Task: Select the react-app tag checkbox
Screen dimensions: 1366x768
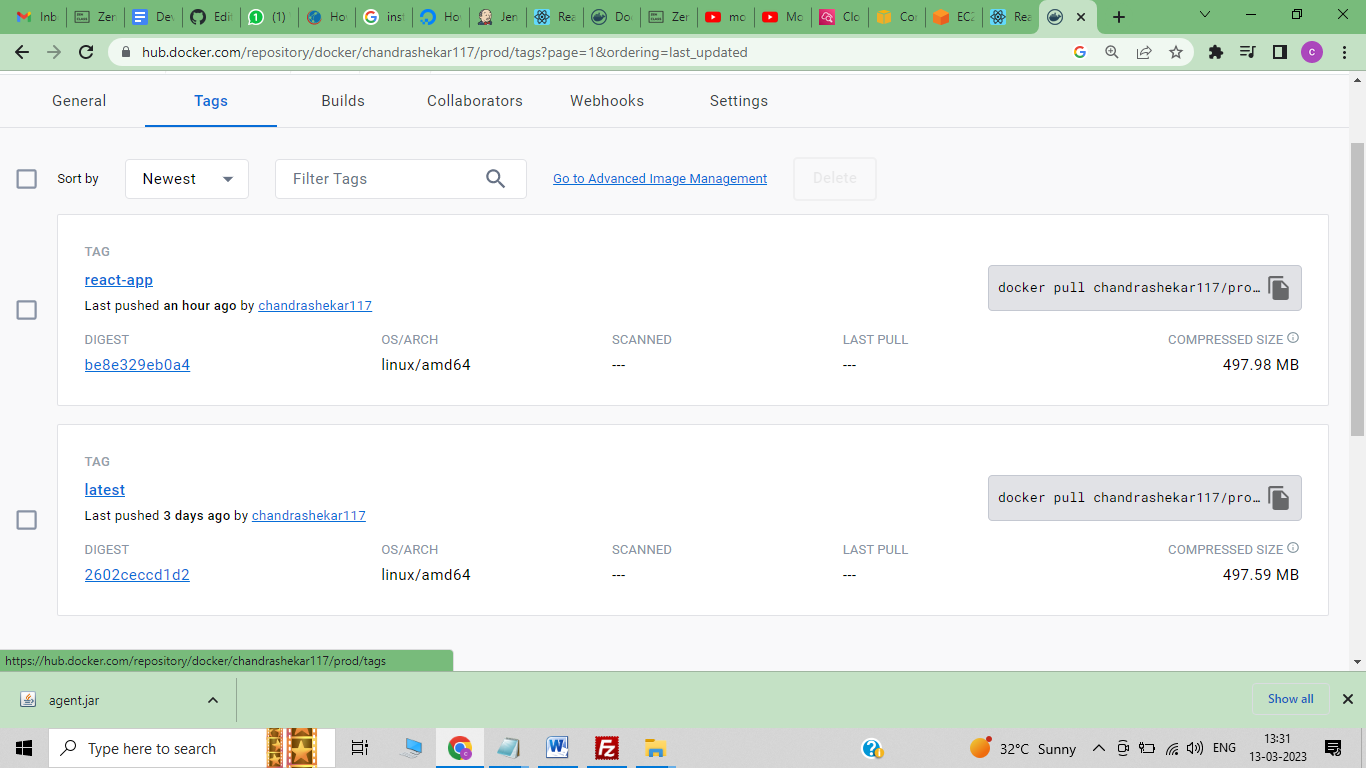Action: point(26,310)
